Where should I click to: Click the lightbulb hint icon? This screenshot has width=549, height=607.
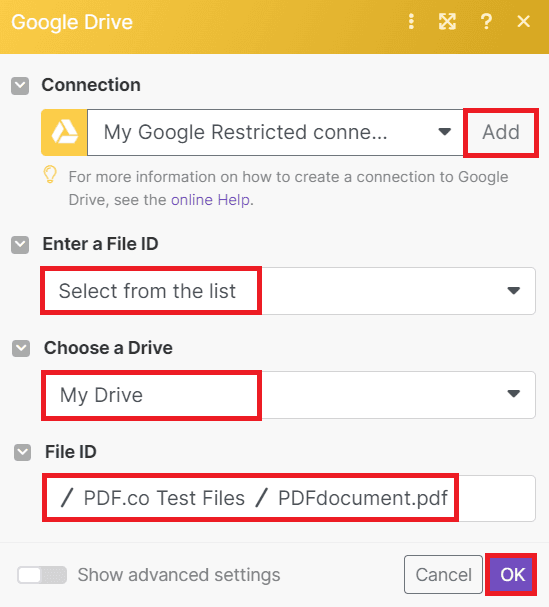pos(50,175)
